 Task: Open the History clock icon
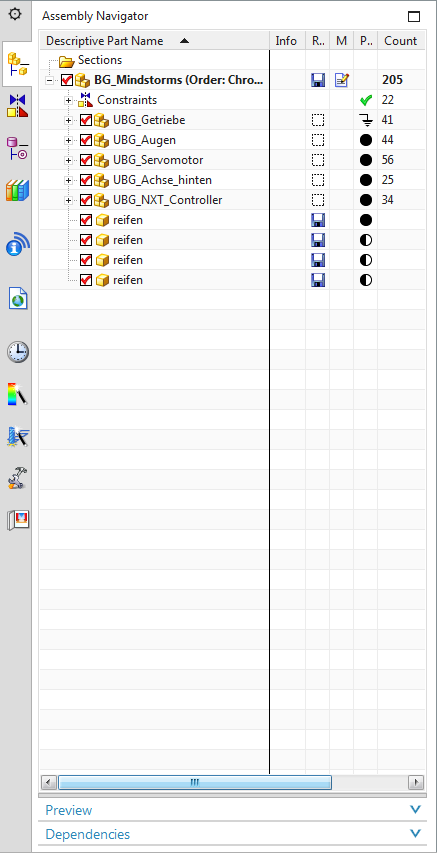[17, 352]
